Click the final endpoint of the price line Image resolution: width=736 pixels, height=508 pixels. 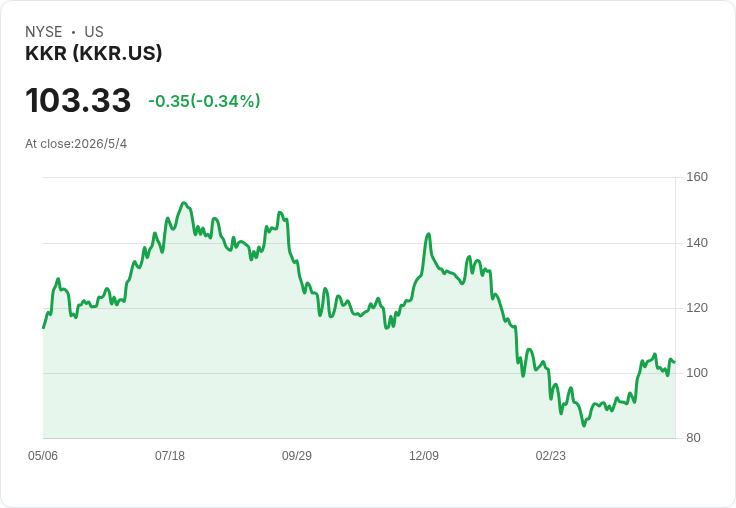pyautogui.click(x=675, y=362)
